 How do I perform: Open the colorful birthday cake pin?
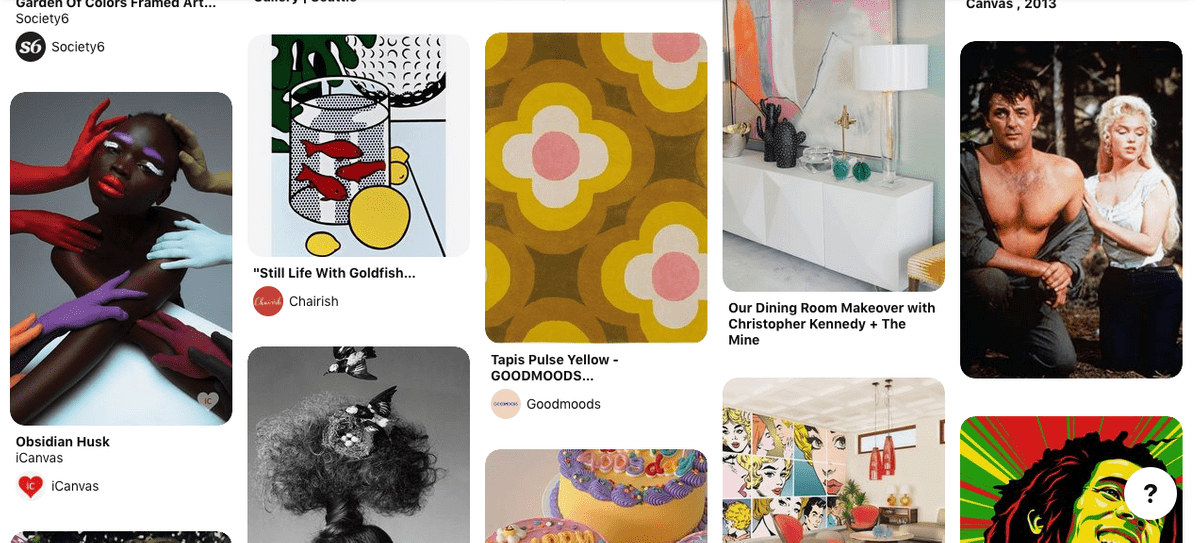point(596,496)
